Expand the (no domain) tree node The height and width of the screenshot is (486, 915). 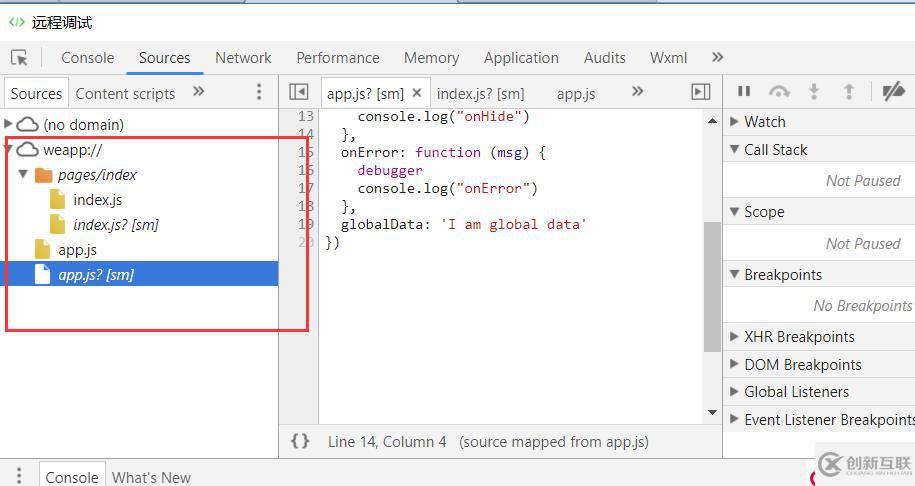[9, 124]
